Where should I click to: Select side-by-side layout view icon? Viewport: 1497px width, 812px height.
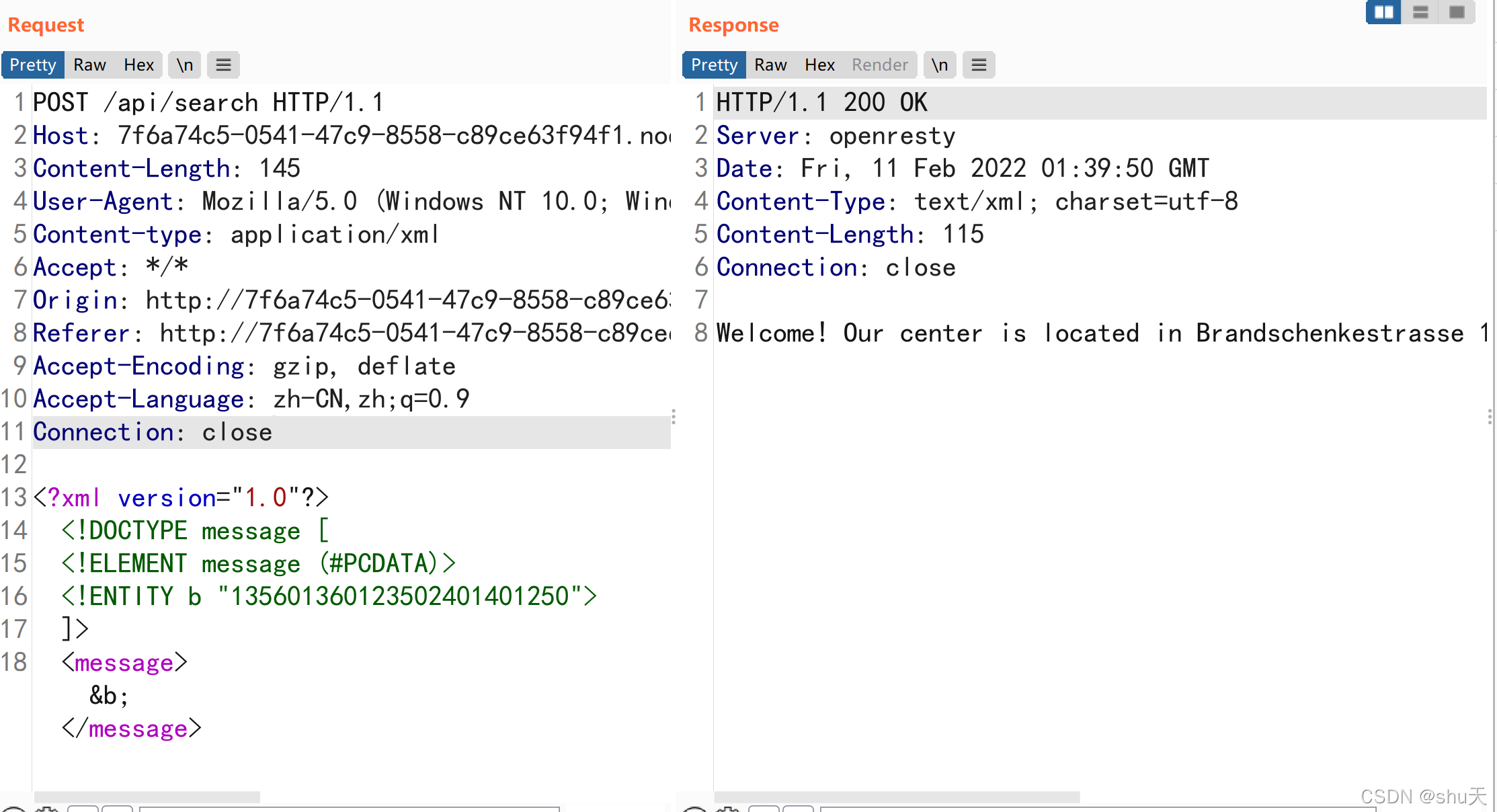coord(1383,12)
